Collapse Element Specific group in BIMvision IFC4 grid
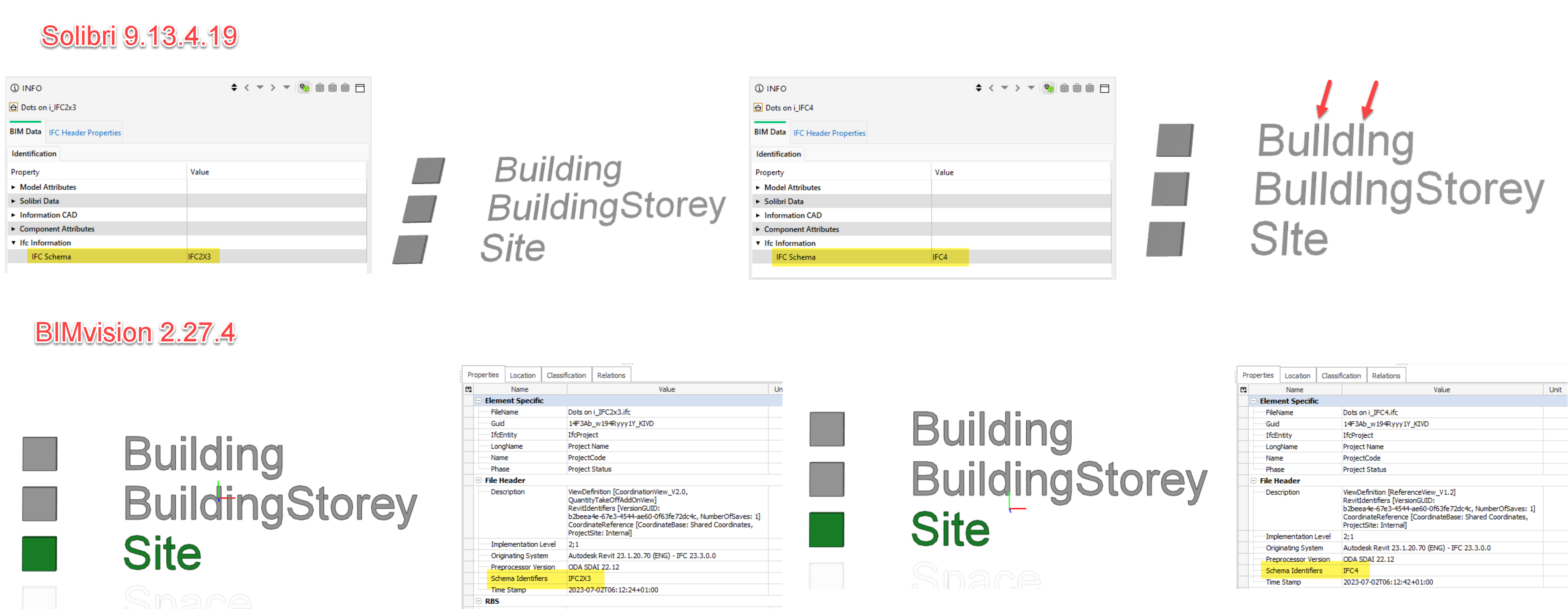This screenshot has height=609, width=1568. click(x=1253, y=402)
